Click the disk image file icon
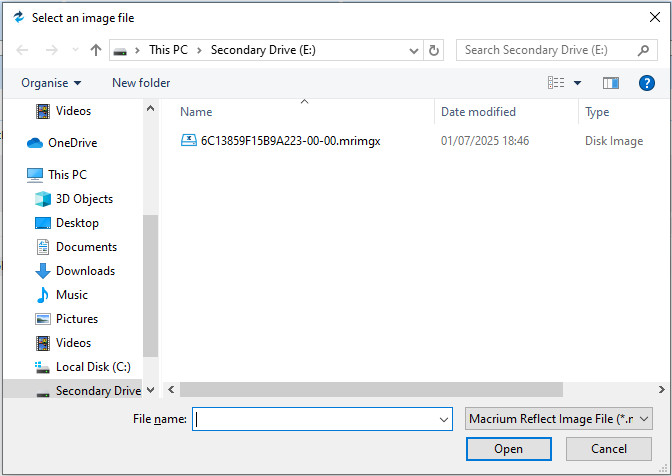Image resolution: width=672 pixels, height=476 pixels. click(x=189, y=141)
